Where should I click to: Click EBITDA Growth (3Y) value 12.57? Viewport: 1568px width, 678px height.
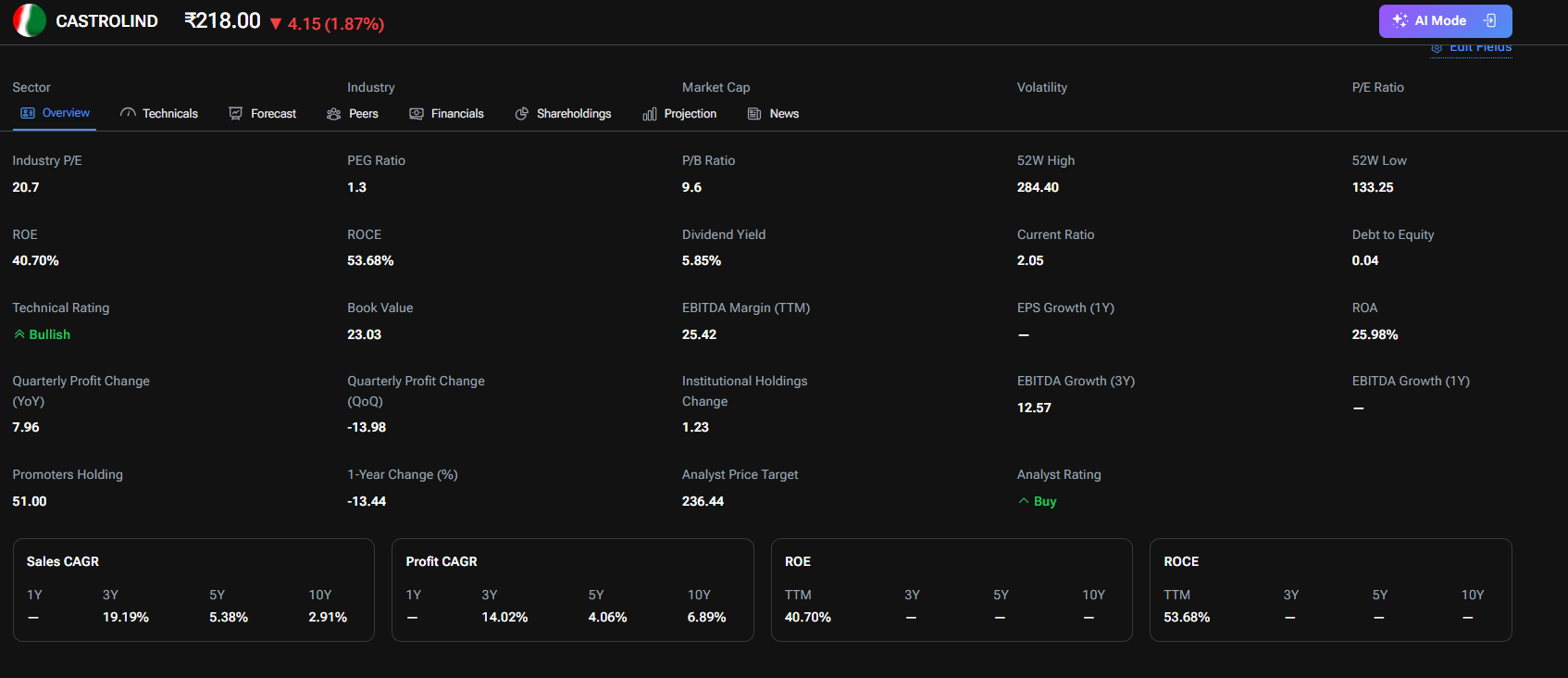click(1034, 408)
